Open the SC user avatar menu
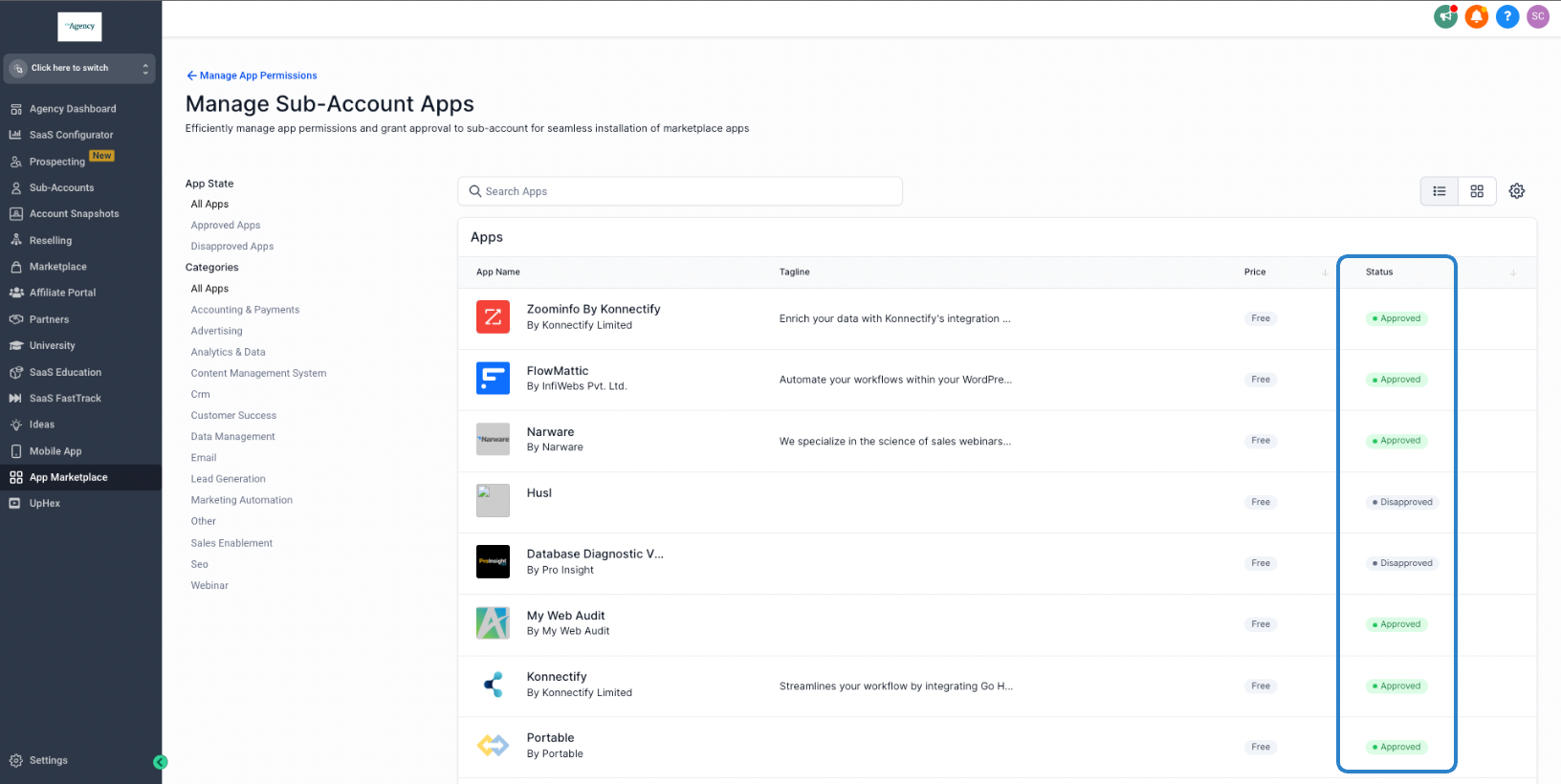Image resolution: width=1561 pixels, height=784 pixels. (1538, 16)
